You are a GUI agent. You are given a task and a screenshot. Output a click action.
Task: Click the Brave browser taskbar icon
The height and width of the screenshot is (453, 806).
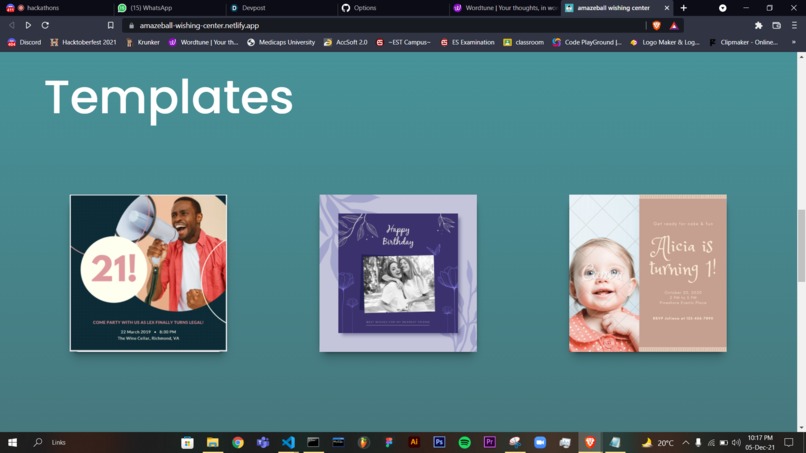click(x=590, y=442)
